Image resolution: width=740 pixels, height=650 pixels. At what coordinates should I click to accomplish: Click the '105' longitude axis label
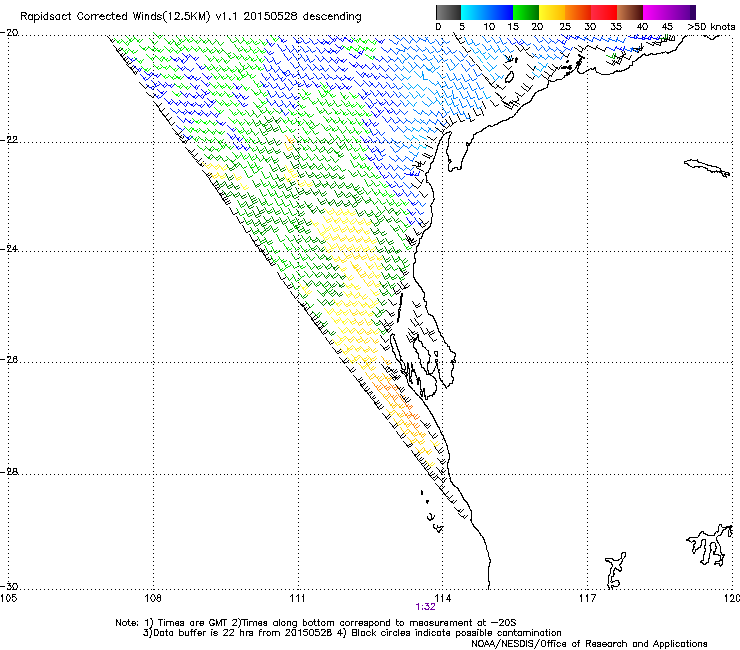8,599
